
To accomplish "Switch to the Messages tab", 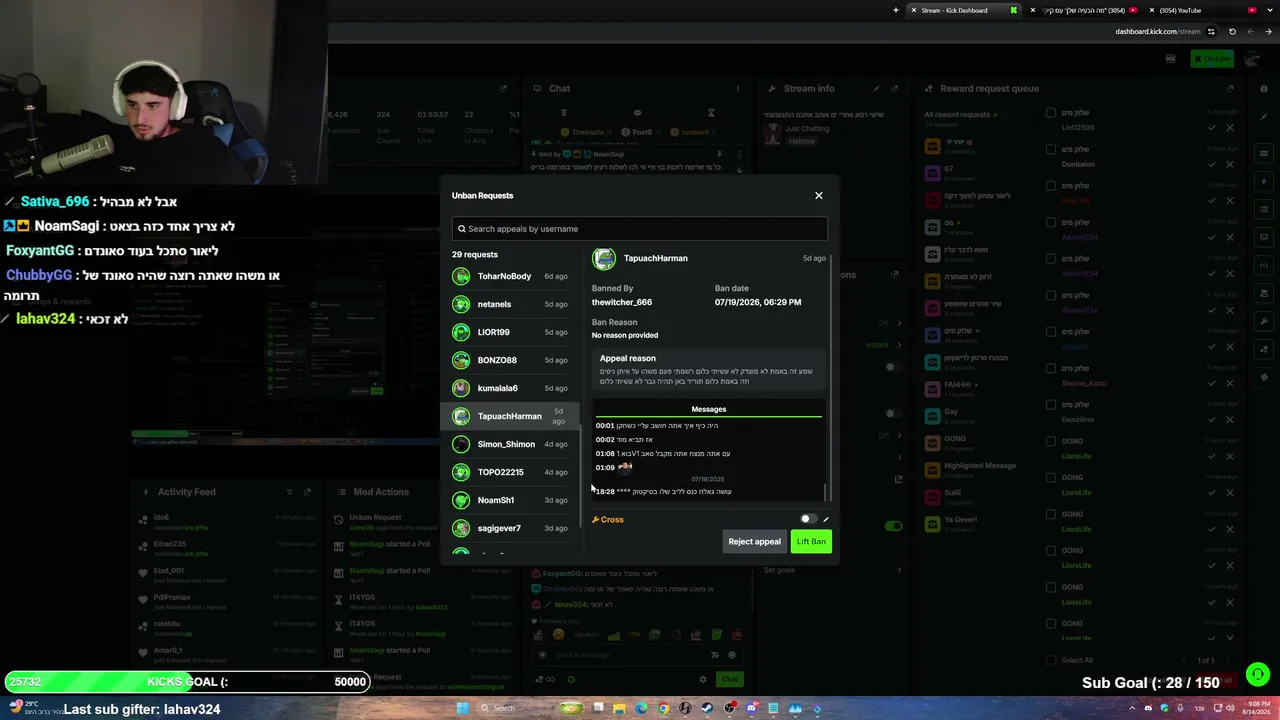I will coord(708,409).
